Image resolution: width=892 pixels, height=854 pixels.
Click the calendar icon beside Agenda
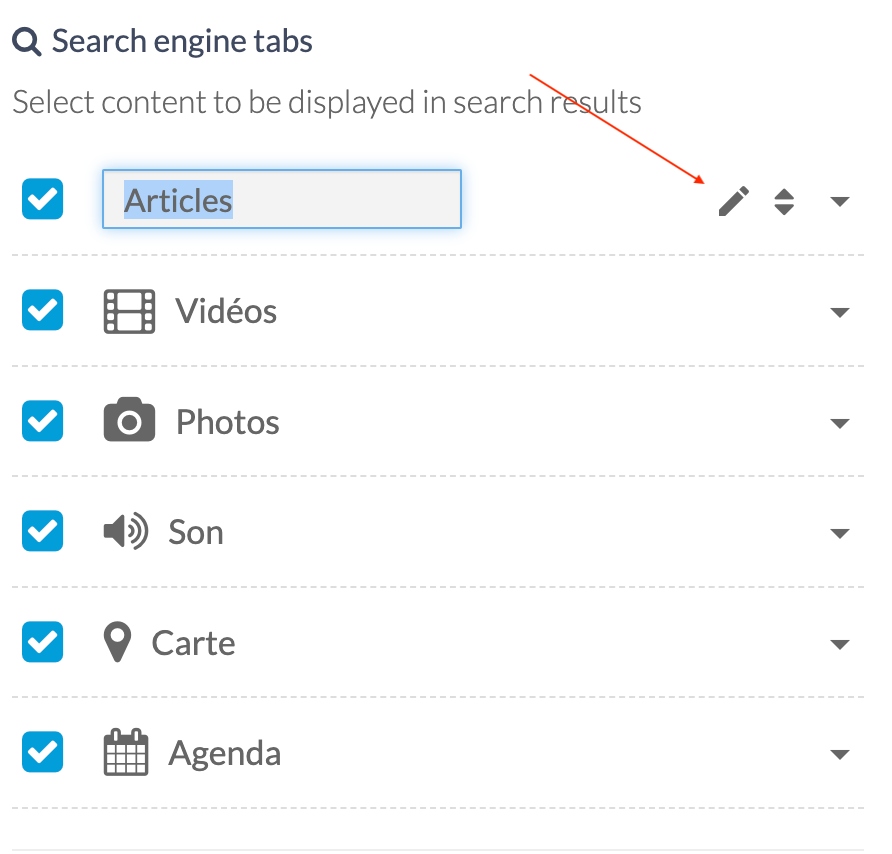tap(126, 752)
